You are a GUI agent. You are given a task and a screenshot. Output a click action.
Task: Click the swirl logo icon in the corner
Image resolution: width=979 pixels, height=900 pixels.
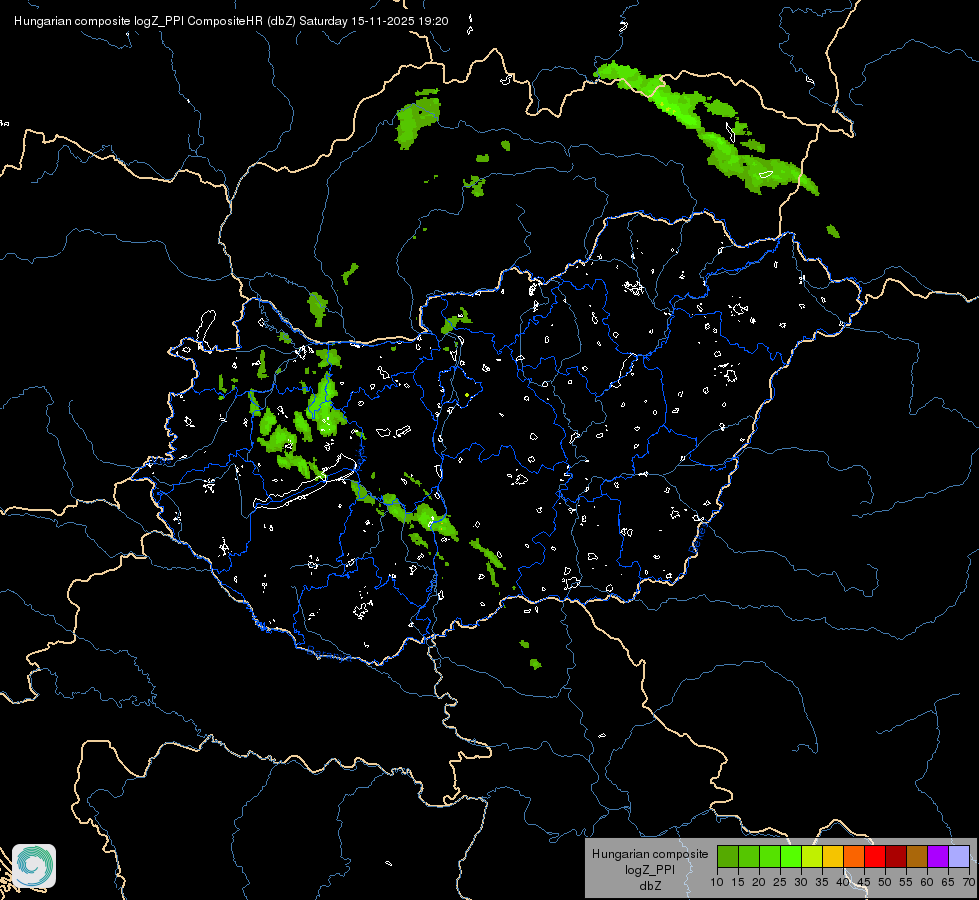(x=34, y=866)
